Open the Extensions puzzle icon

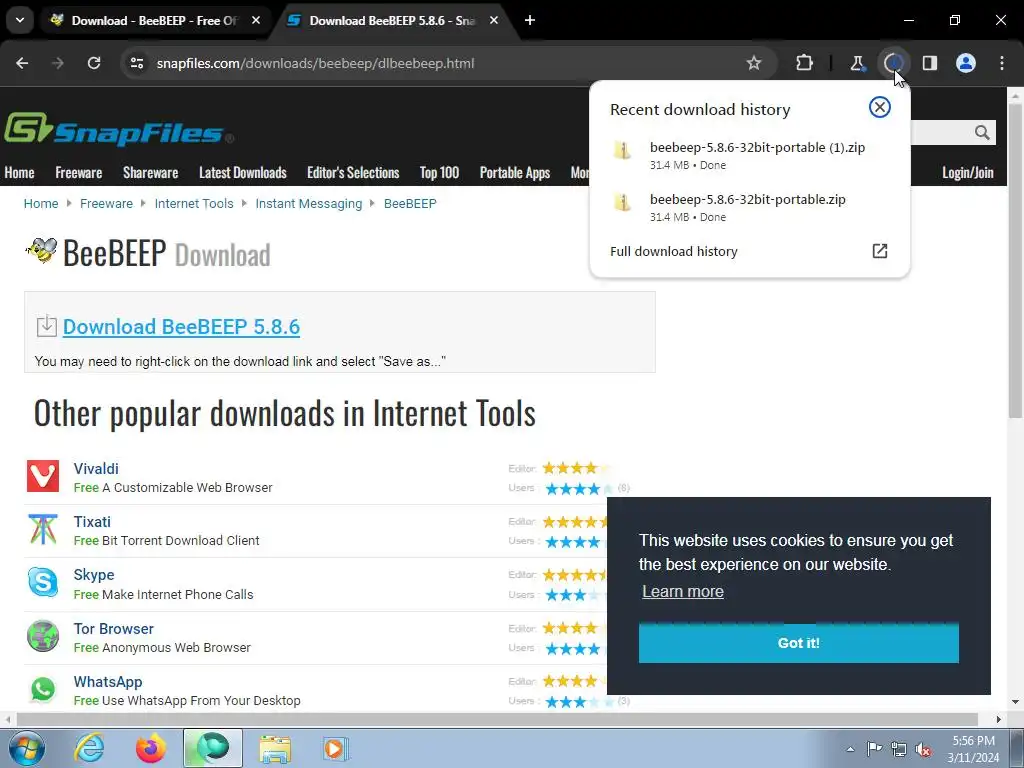(x=804, y=63)
